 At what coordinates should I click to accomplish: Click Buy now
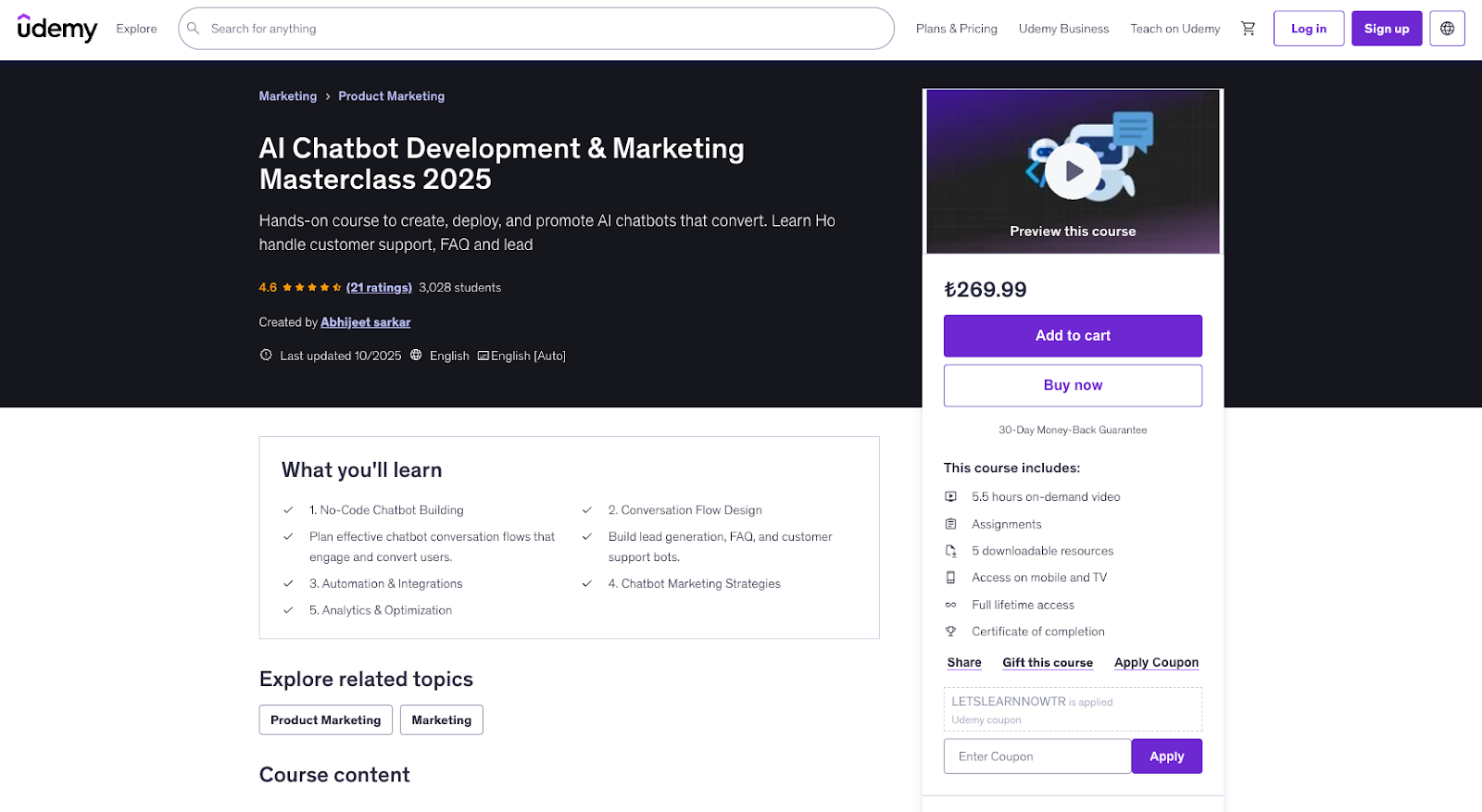click(1073, 385)
